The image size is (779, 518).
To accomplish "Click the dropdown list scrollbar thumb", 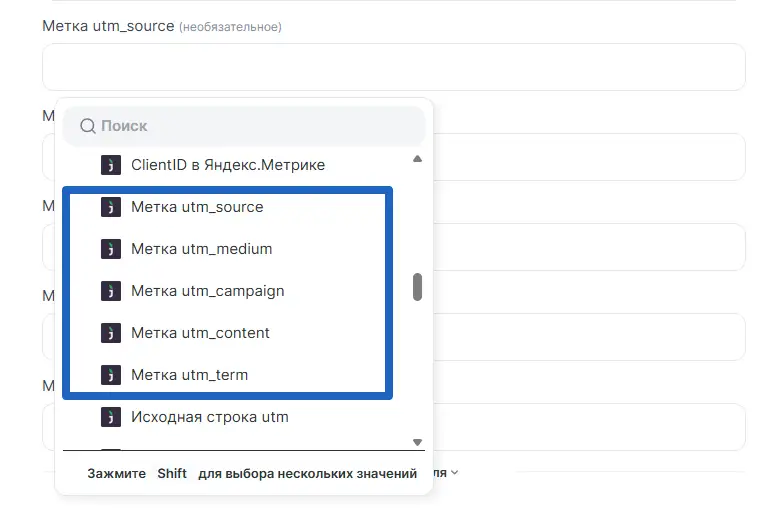I will (x=417, y=287).
